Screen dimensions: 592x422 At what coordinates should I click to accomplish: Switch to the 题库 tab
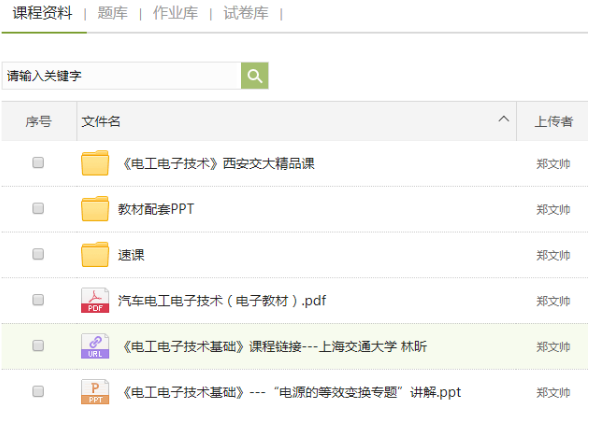point(113,13)
